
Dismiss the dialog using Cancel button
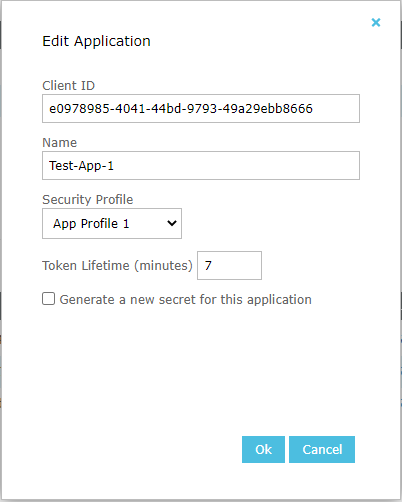pyautogui.click(x=322, y=449)
